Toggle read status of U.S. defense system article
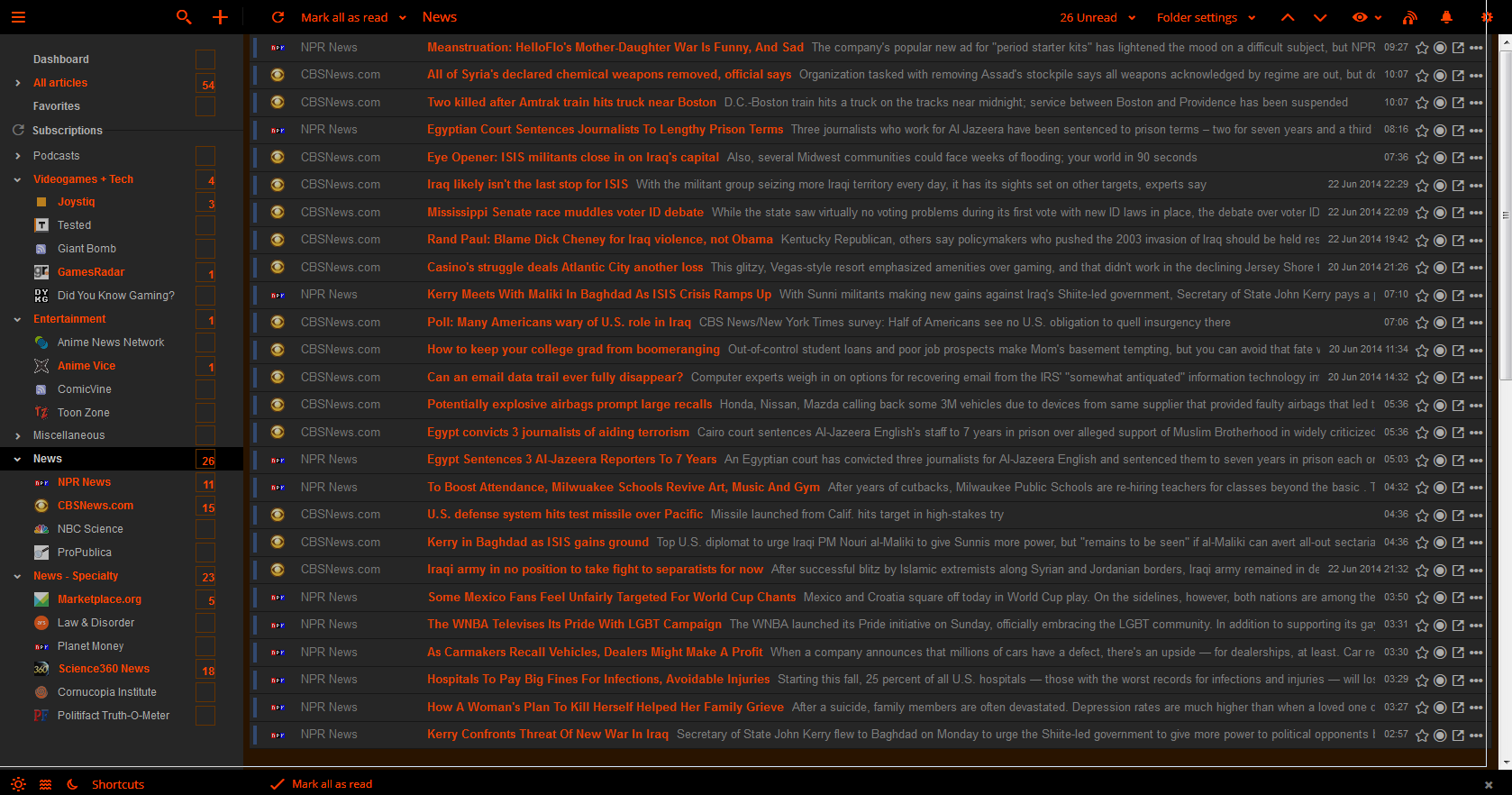This screenshot has height=795, width=1512. [1440, 516]
